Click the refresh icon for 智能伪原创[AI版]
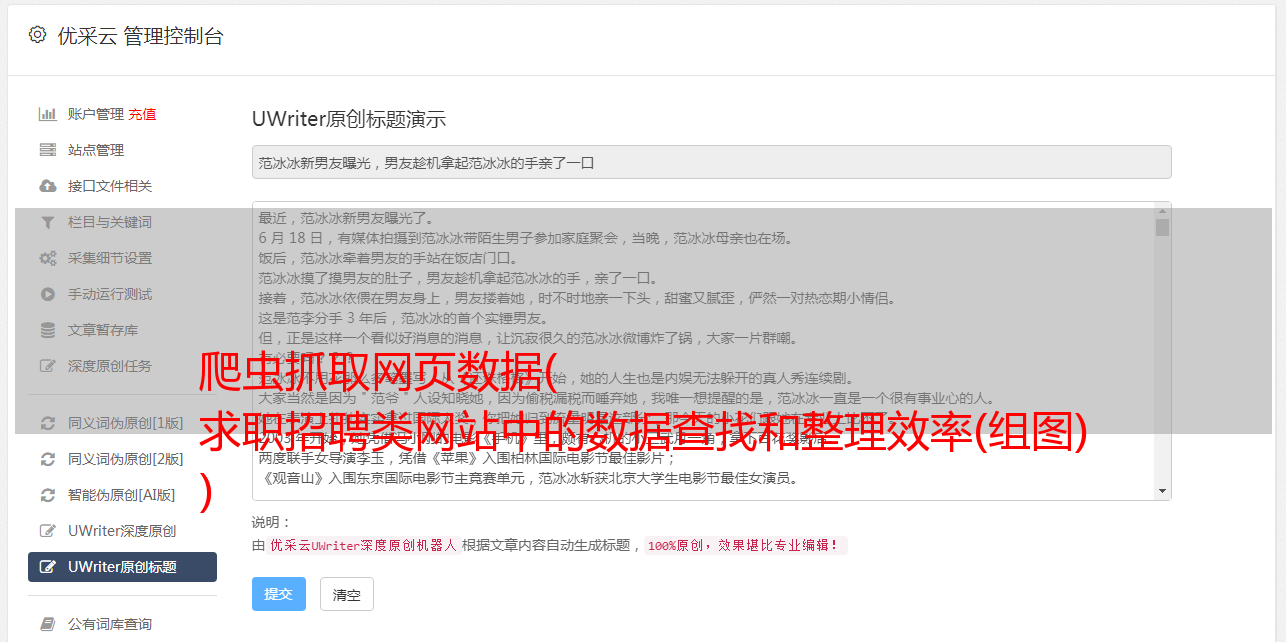The image size is (1286, 642). (x=47, y=495)
